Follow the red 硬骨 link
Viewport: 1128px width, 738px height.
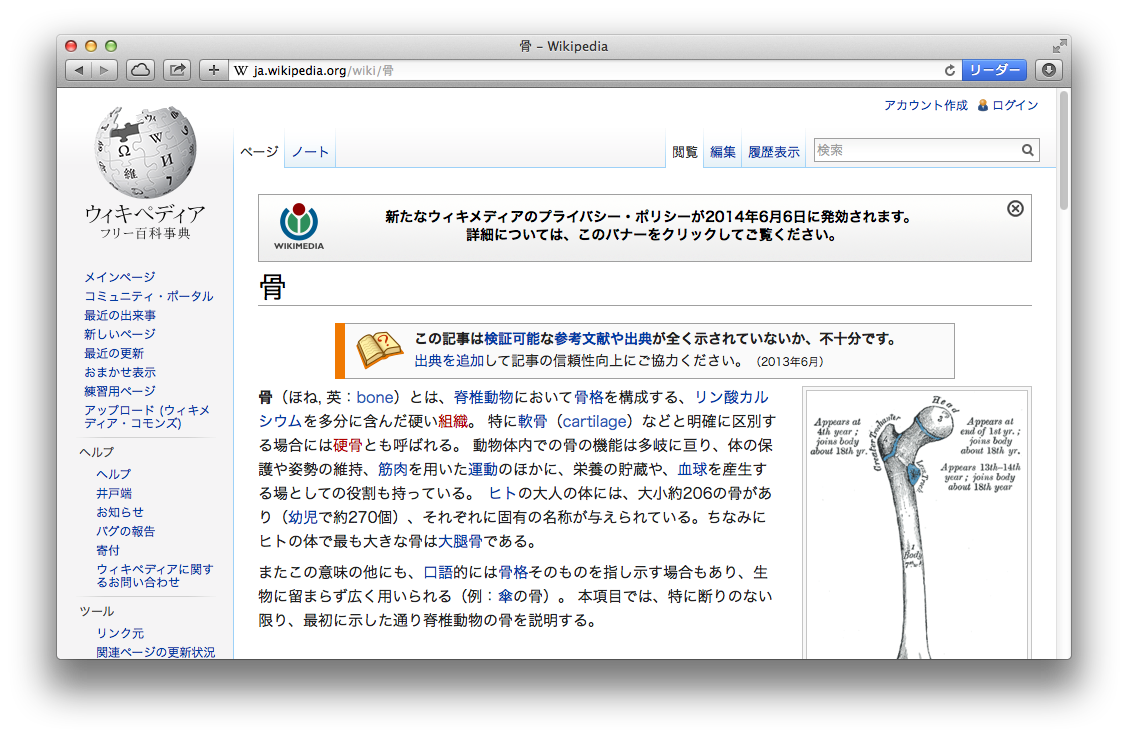point(347,445)
